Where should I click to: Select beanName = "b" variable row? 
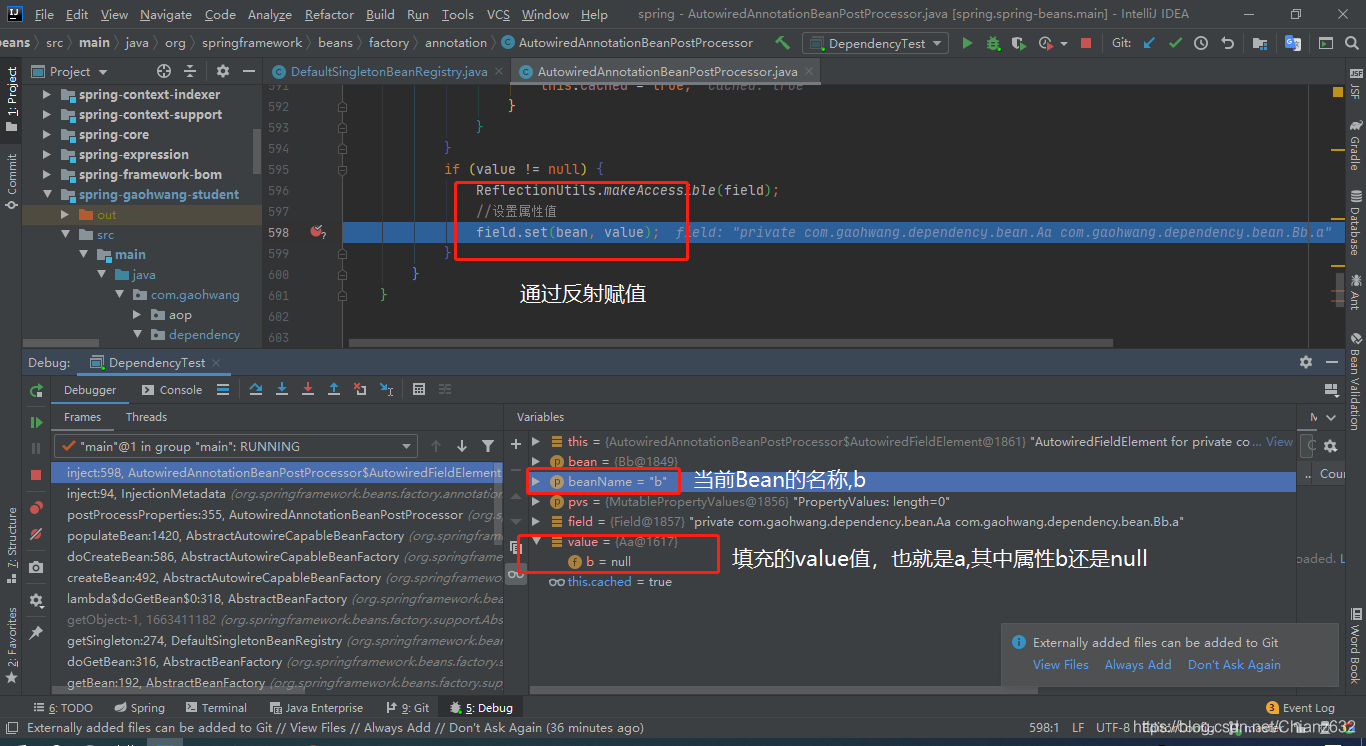[912, 481]
